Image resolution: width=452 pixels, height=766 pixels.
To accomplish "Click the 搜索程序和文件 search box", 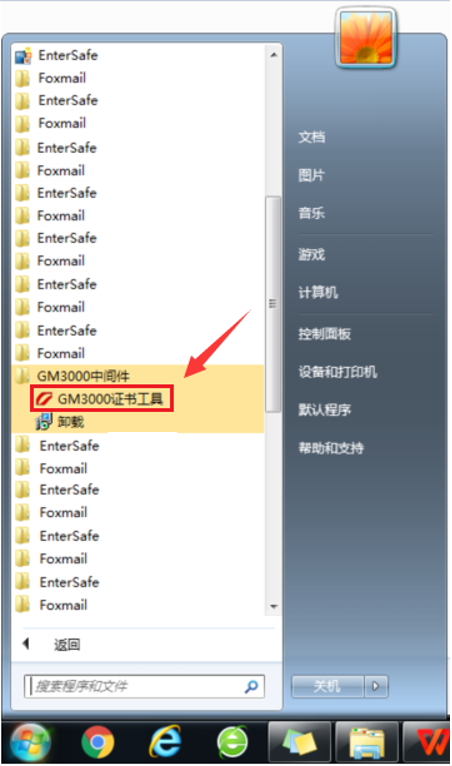I will (x=144, y=686).
